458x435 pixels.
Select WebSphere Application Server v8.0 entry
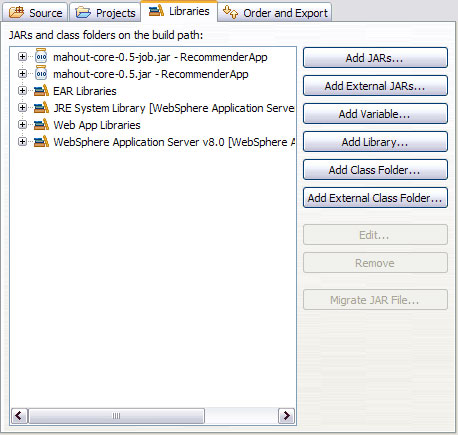[x=174, y=142]
